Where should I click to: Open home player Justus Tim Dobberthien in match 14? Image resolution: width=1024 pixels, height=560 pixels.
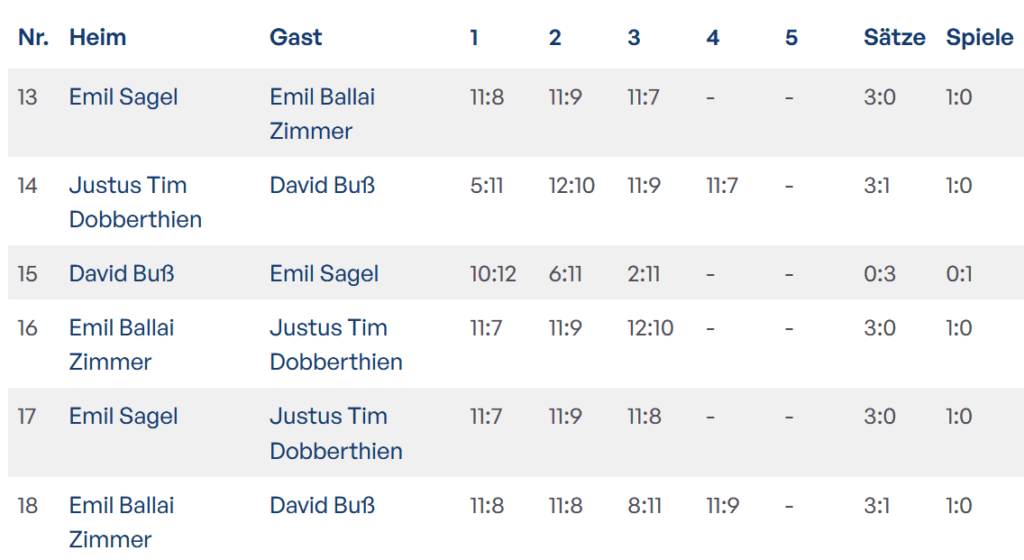tap(135, 202)
